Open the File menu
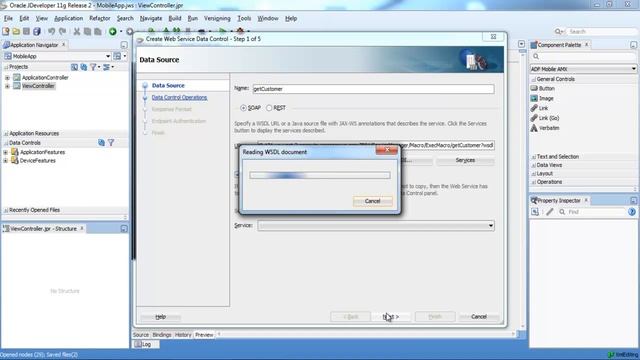640x360 pixels. click(8, 18)
